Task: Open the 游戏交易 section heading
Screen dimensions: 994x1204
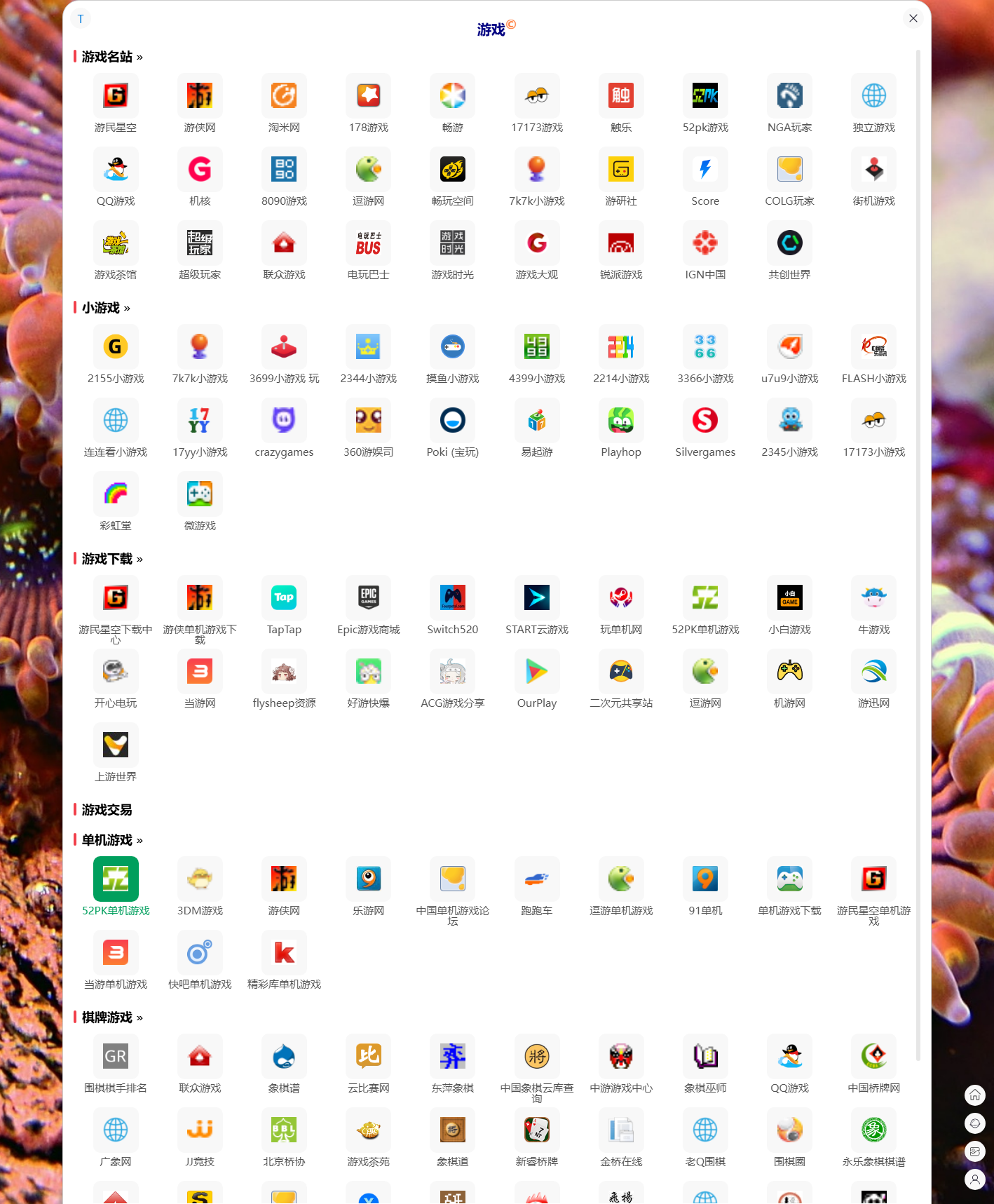Action: pyautogui.click(x=107, y=810)
